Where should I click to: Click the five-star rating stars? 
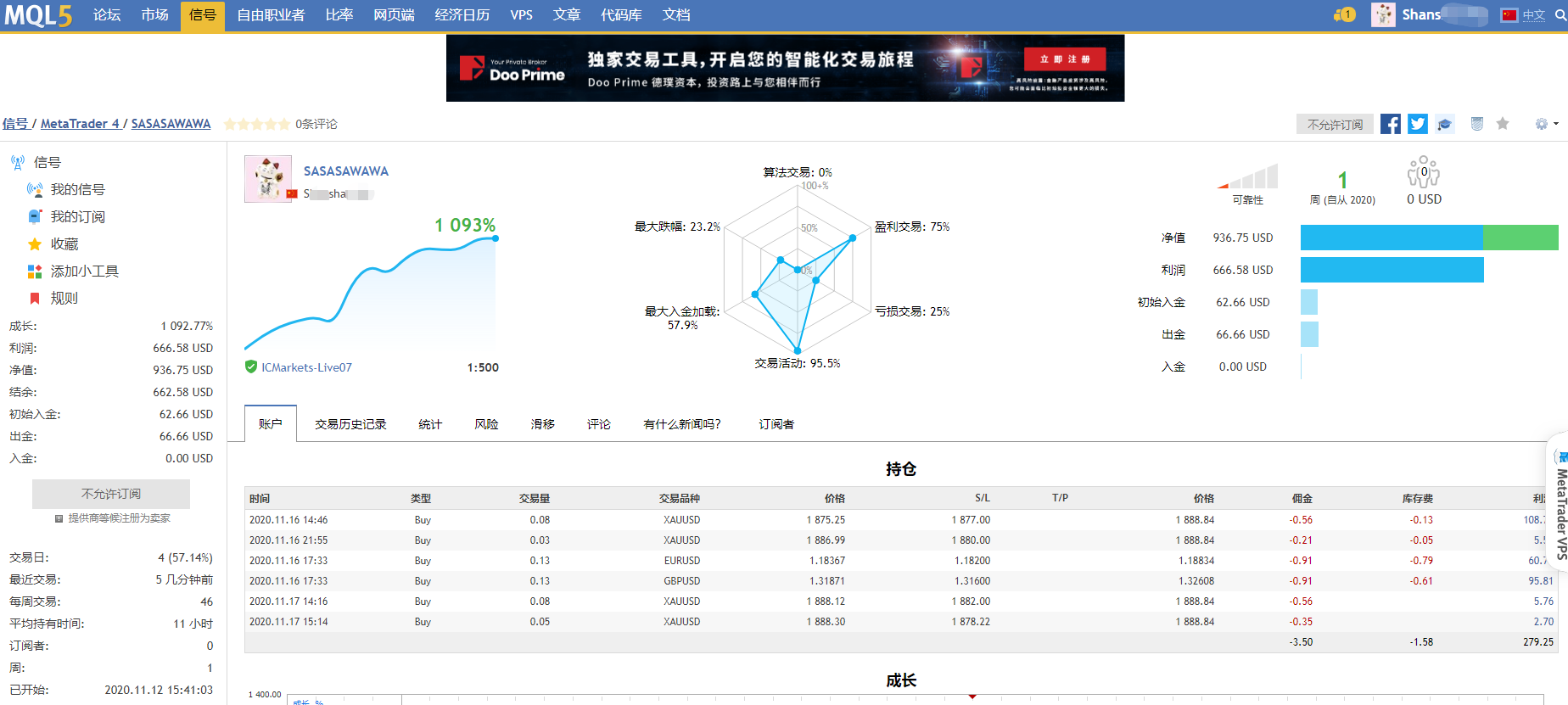pos(256,124)
